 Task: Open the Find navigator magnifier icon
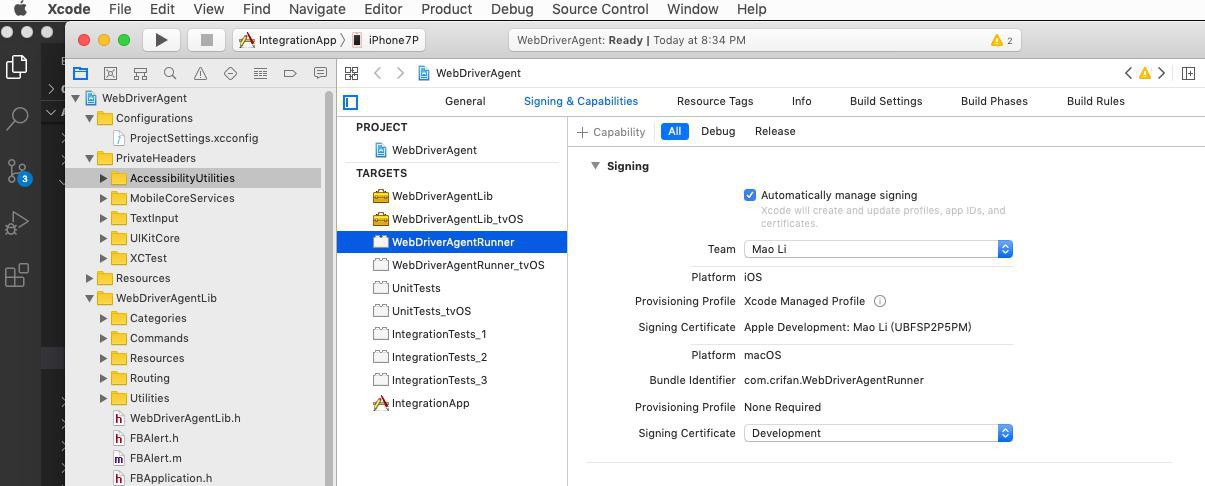point(170,73)
